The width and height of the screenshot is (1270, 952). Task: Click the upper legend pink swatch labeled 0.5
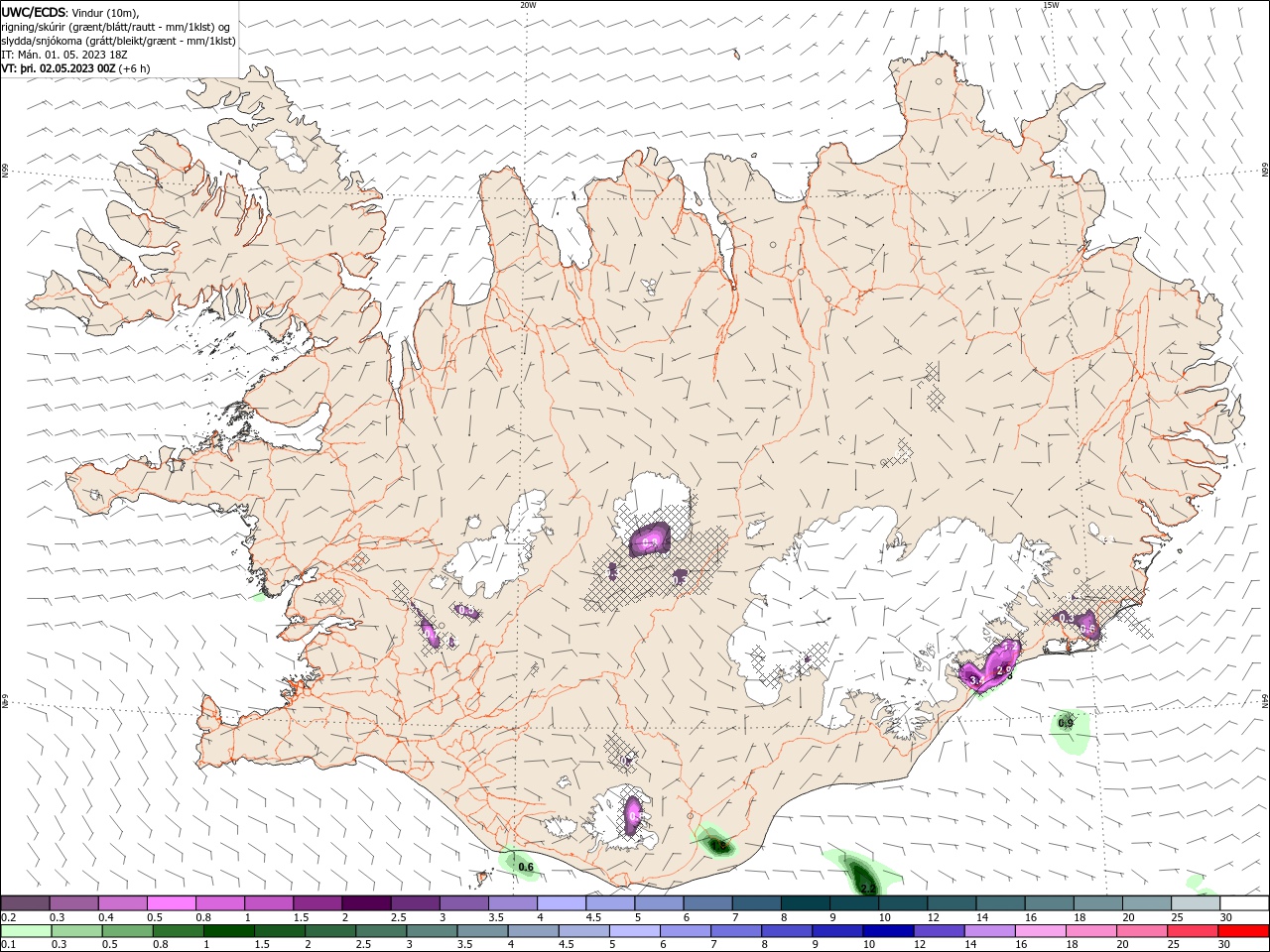pos(171,903)
